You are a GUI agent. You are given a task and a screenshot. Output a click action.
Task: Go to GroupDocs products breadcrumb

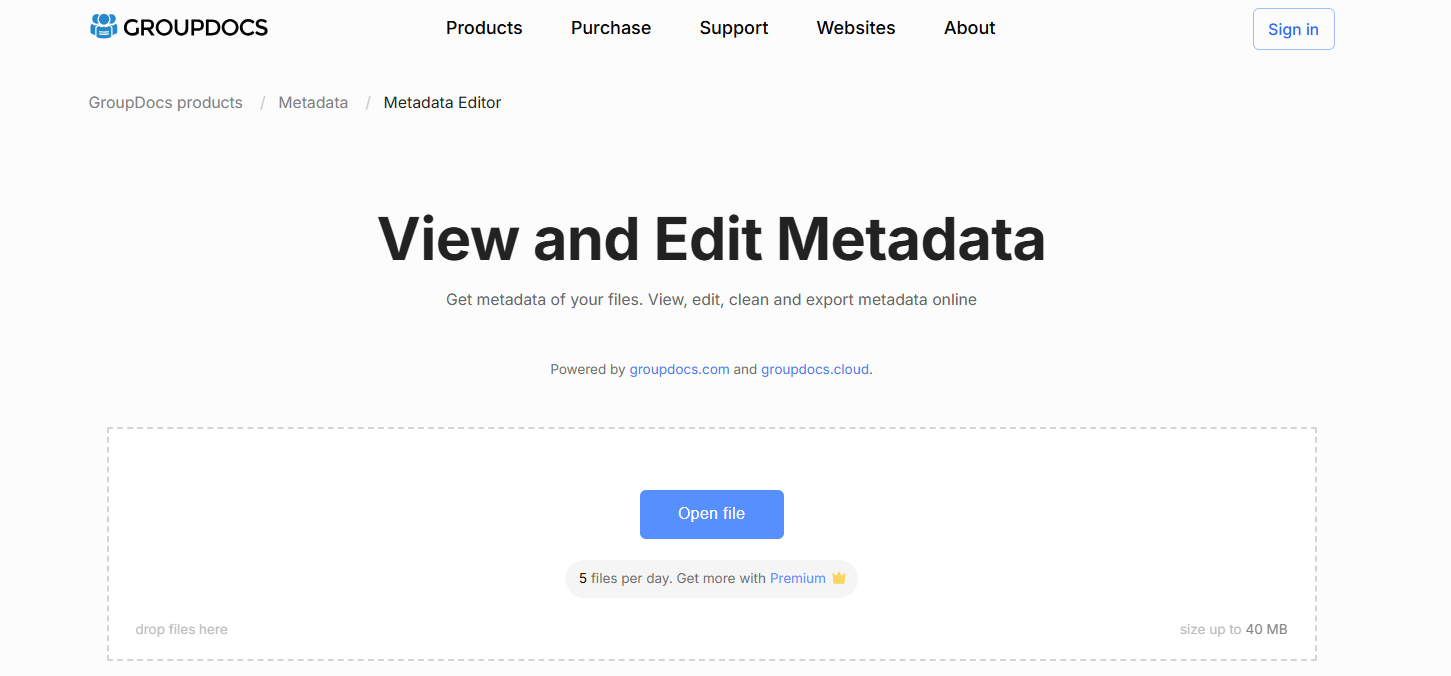coord(166,102)
